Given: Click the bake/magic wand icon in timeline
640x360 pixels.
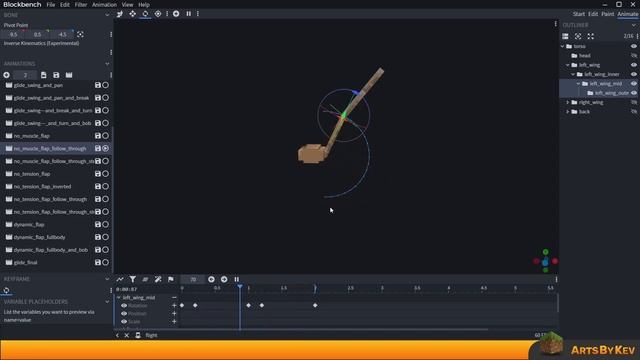Looking at the screenshot, I should 158,280.
